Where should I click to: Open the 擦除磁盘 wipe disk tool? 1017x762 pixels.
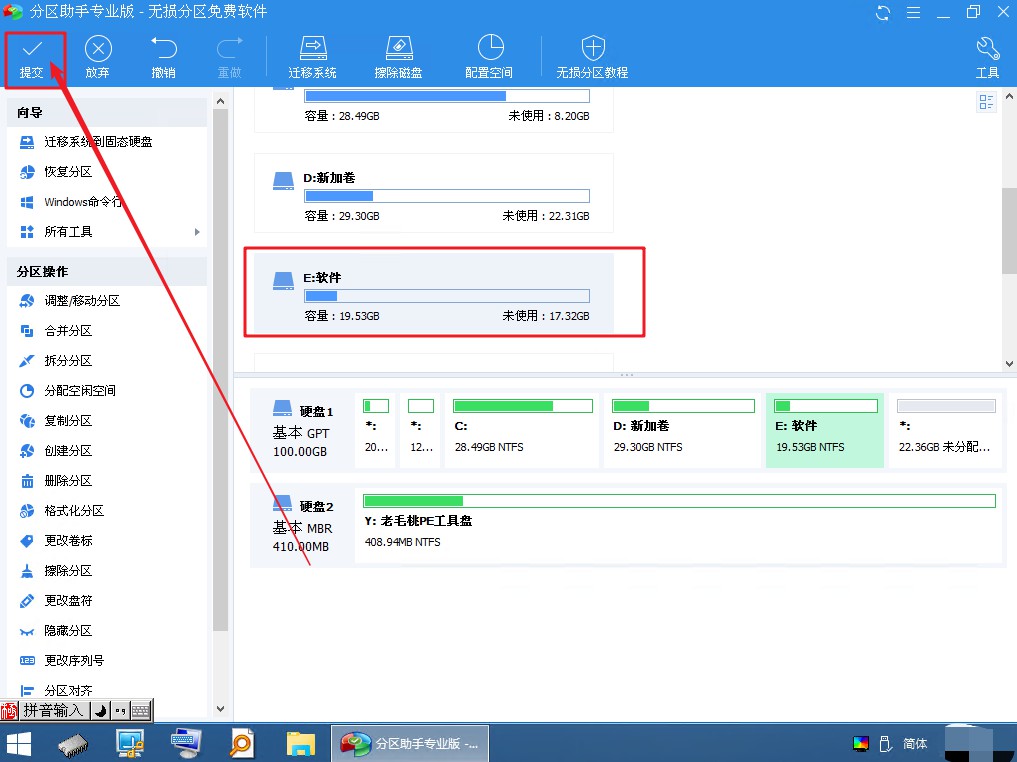coord(399,58)
